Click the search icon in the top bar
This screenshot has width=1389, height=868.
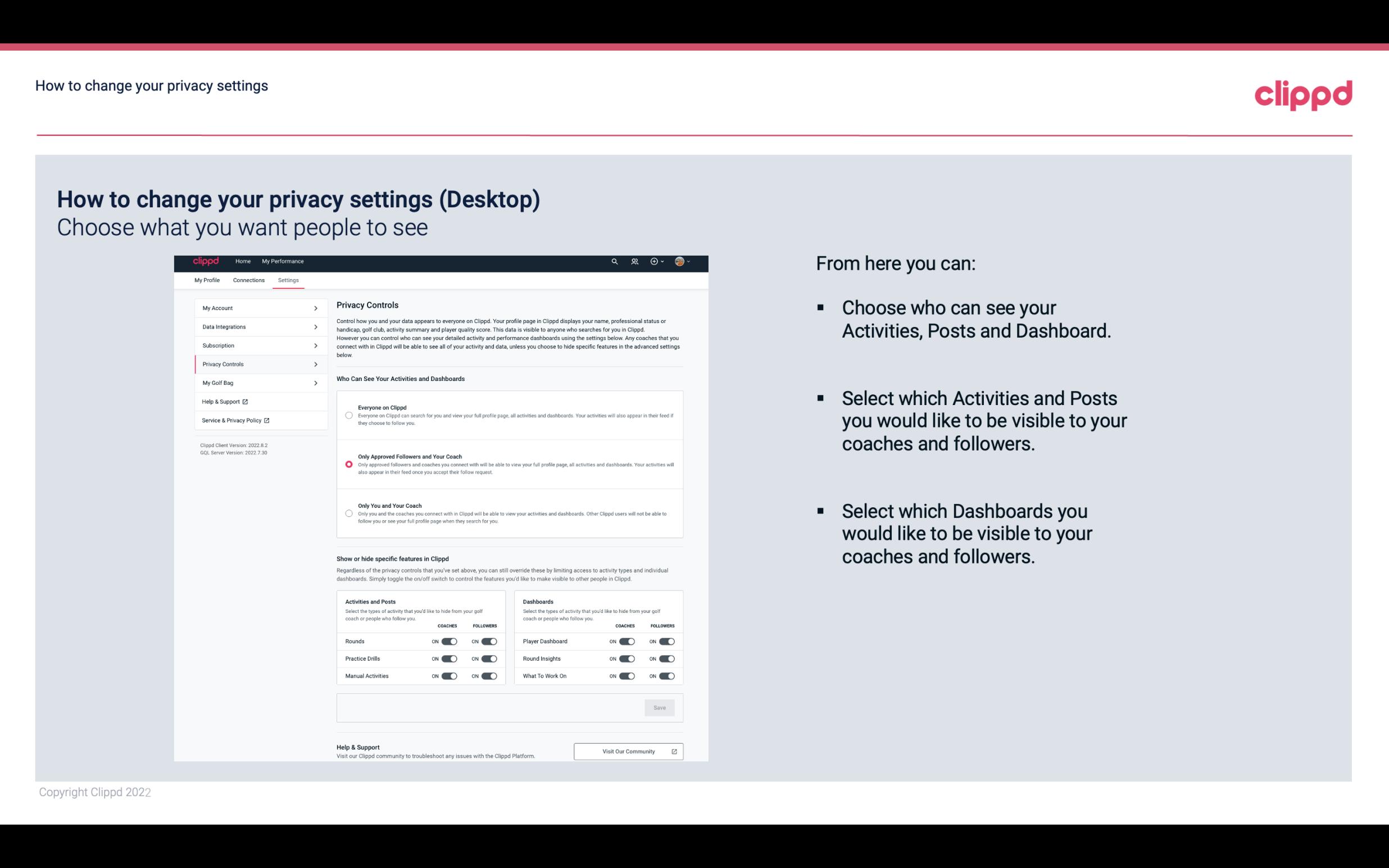coord(614,261)
